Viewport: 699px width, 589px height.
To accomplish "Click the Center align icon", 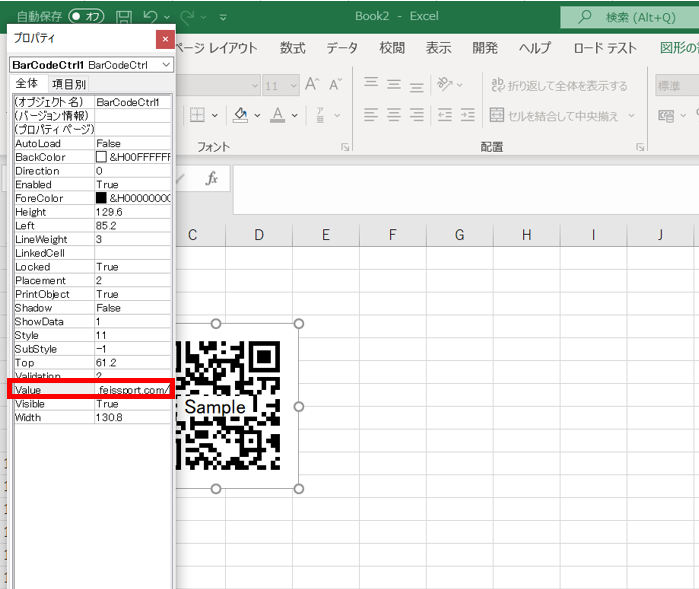I will coord(394,115).
